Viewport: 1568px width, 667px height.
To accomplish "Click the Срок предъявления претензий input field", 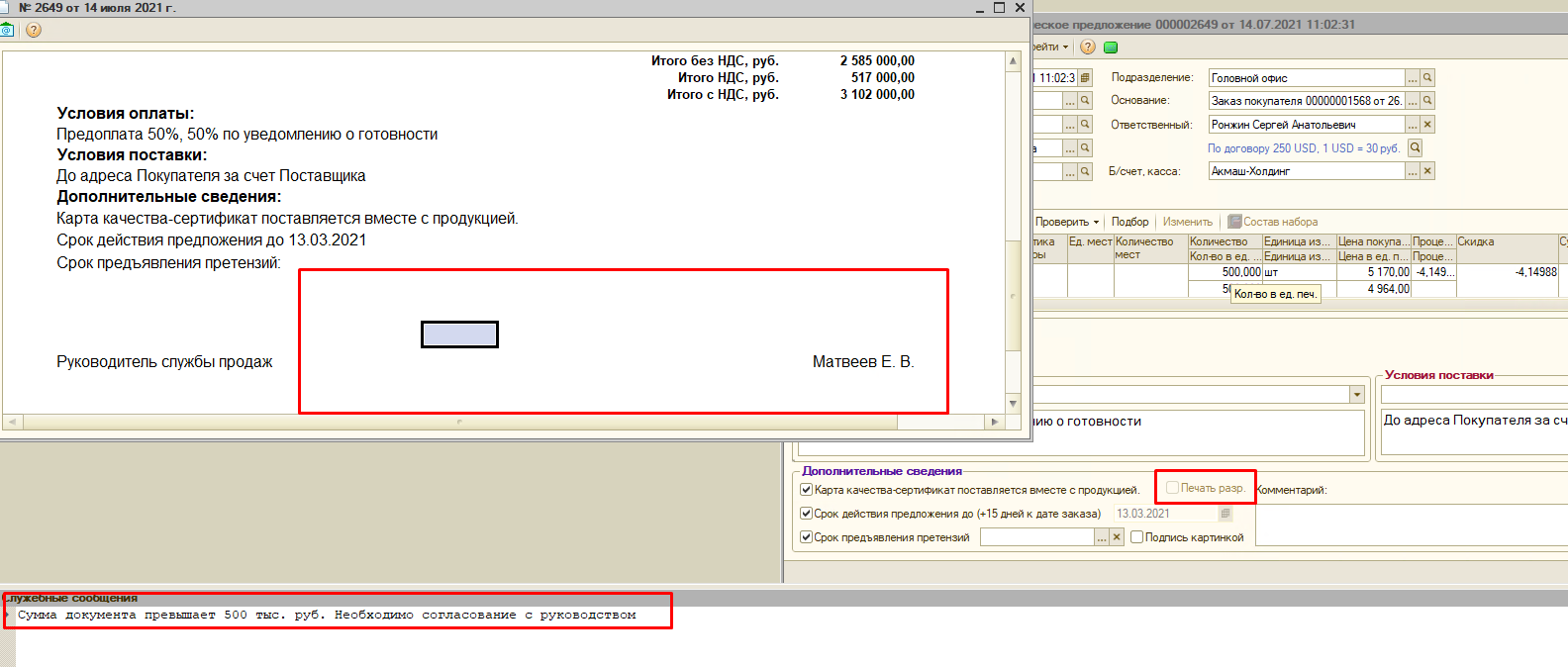I will pos(1036,536).
